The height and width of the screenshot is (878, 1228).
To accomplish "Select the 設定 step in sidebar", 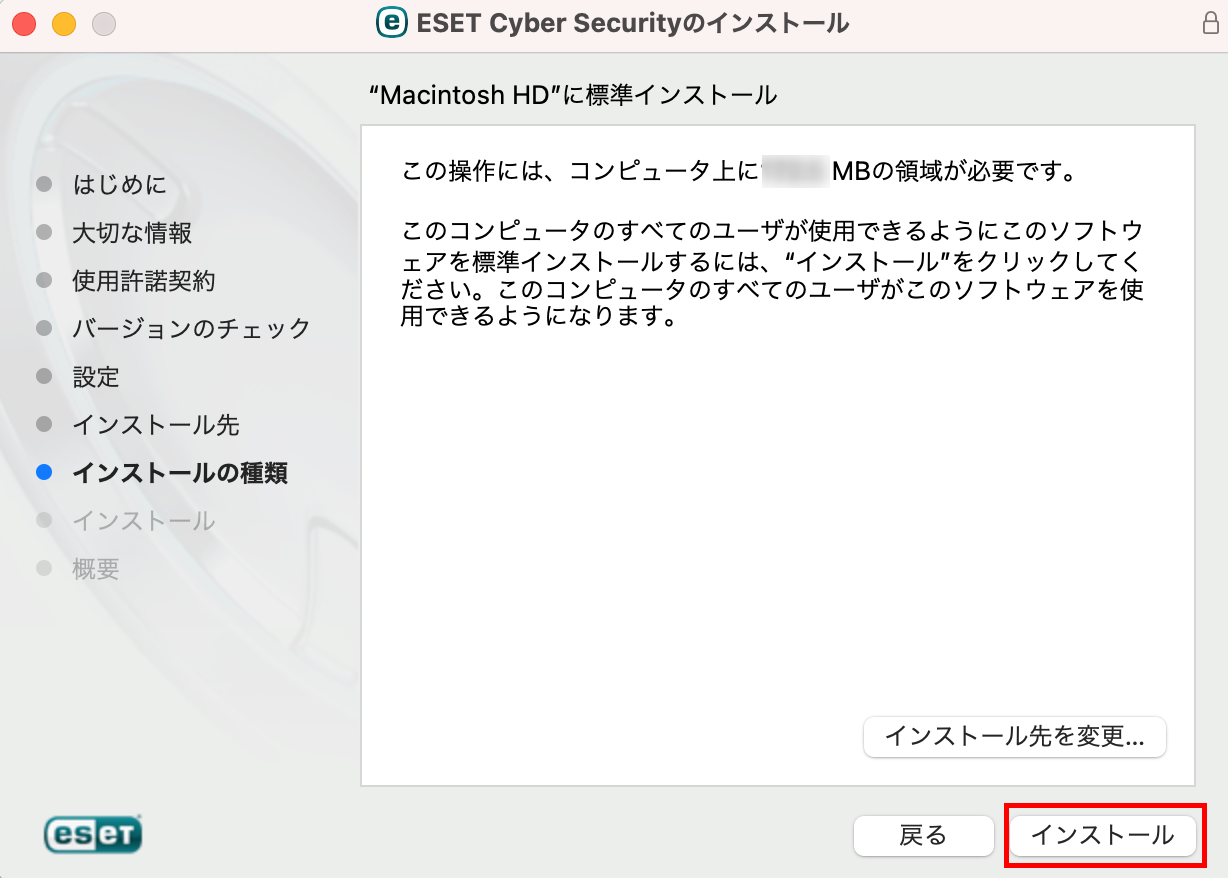I will click(96, 377).
